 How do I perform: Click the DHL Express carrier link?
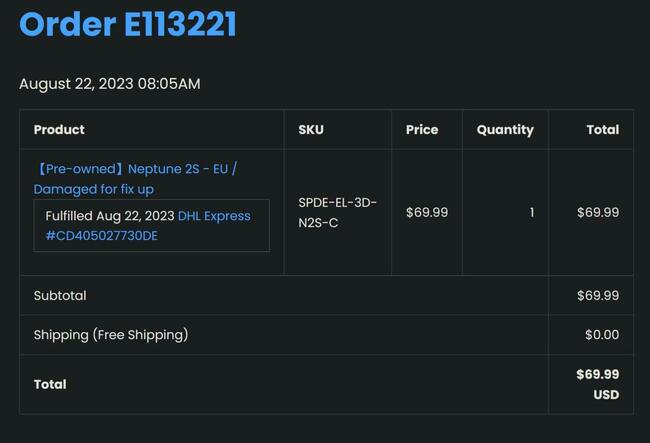214,216
